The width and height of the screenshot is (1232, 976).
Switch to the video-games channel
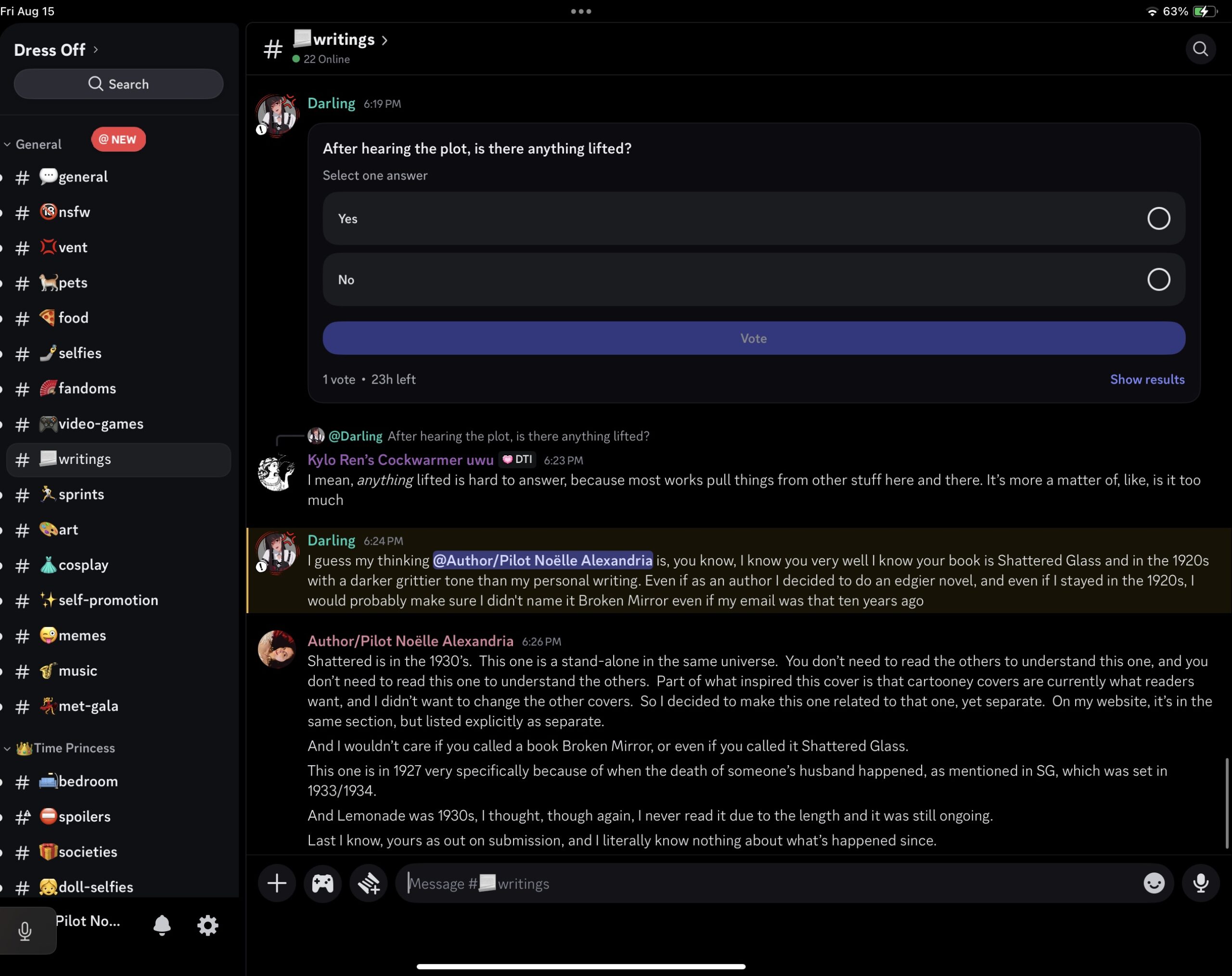pyautogui.click(x=101, y=424)
